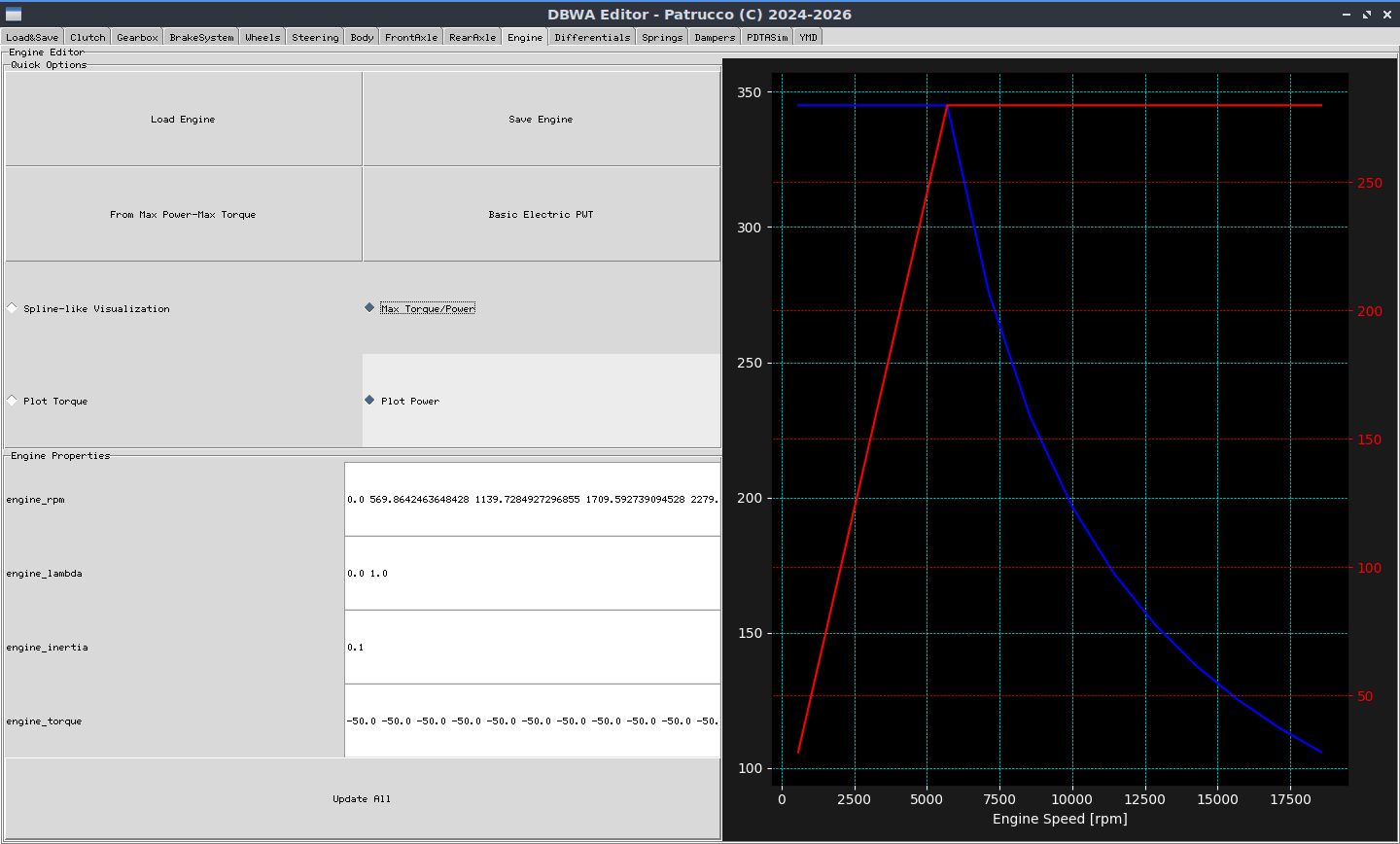Choose the Plot Torque radio button
This screenshot has height=844, width=1400.
point(48,401)
